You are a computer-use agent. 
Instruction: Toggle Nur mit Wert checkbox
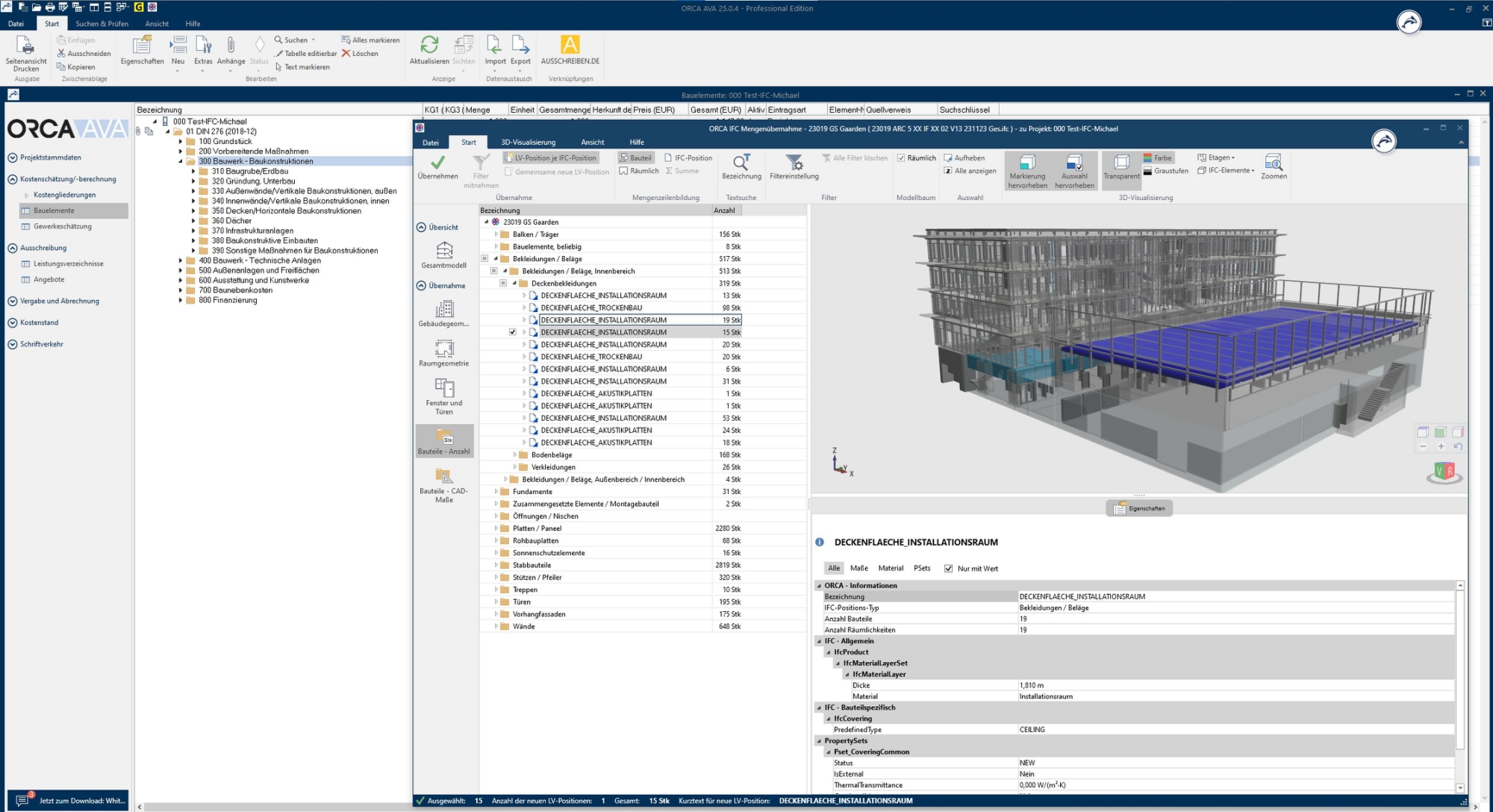pos(948,569)
